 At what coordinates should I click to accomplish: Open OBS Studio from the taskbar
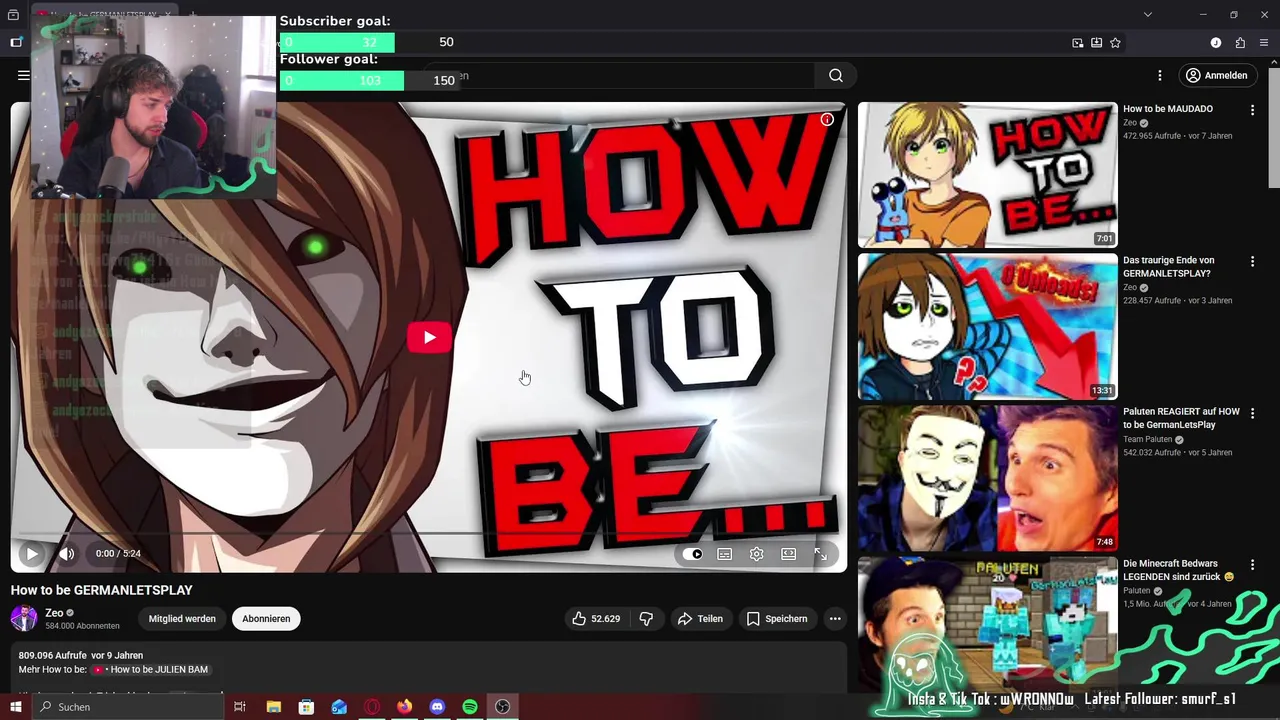pos(503,707)
